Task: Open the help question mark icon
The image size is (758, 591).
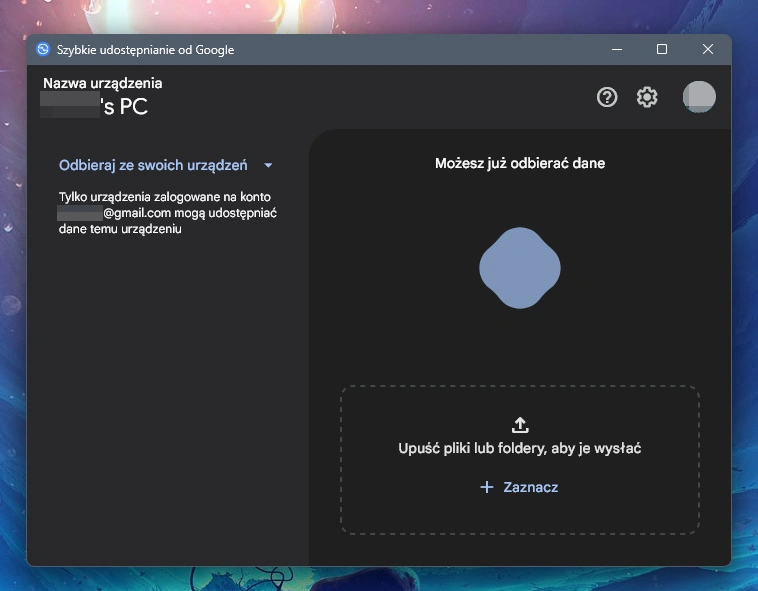Action: coord(607,97)
